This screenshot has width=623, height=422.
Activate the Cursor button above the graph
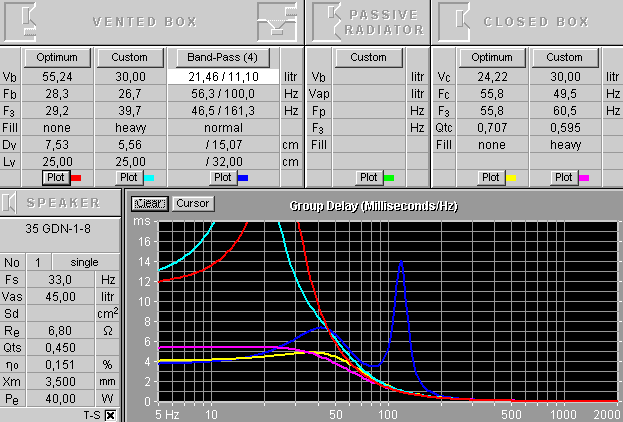click(x=191, y=203)
